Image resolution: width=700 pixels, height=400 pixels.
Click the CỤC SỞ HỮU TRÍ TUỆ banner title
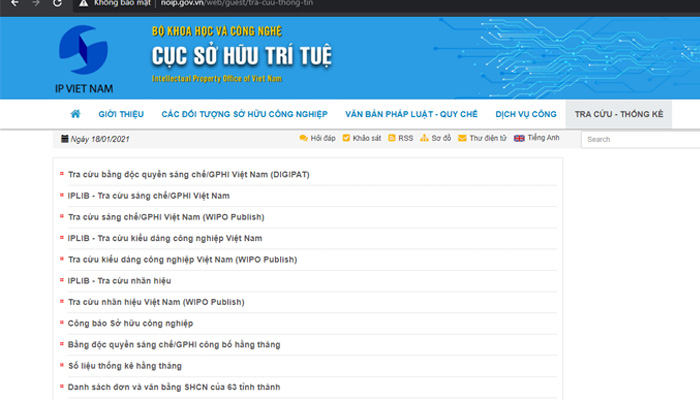point(242,56)
